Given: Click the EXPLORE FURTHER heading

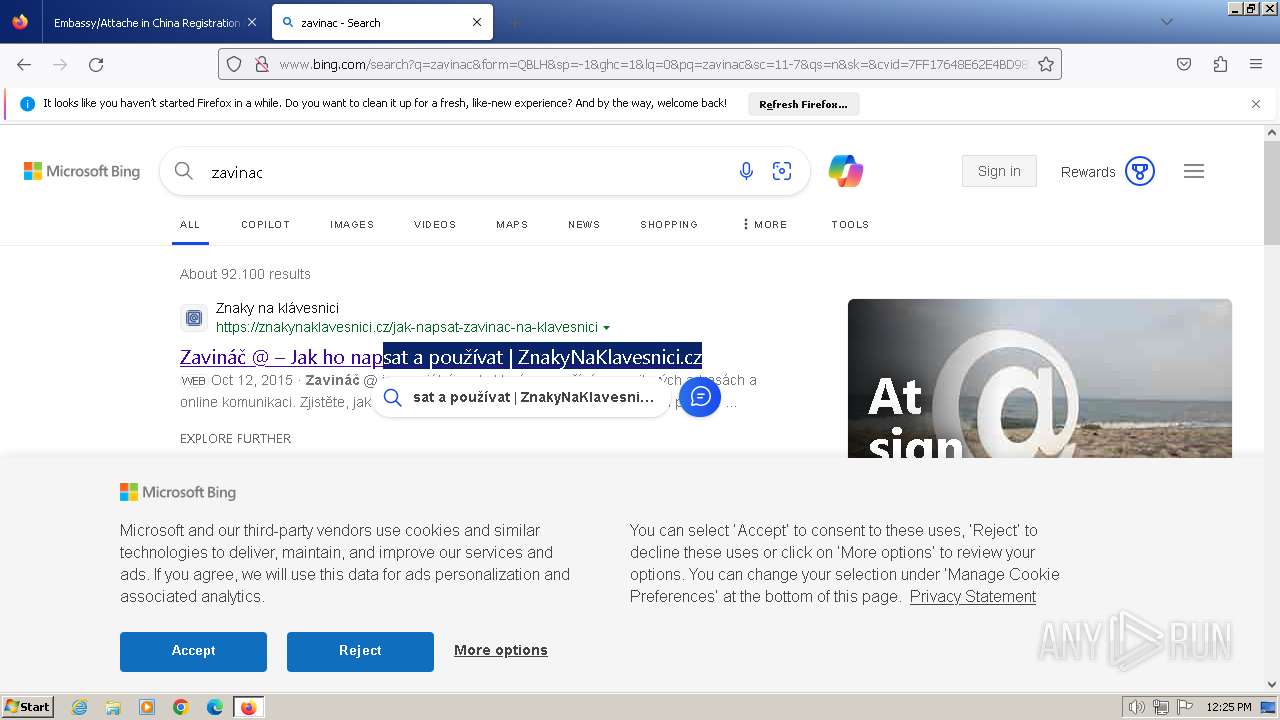Looking at the screenshot, I should (x=235, y=438).
